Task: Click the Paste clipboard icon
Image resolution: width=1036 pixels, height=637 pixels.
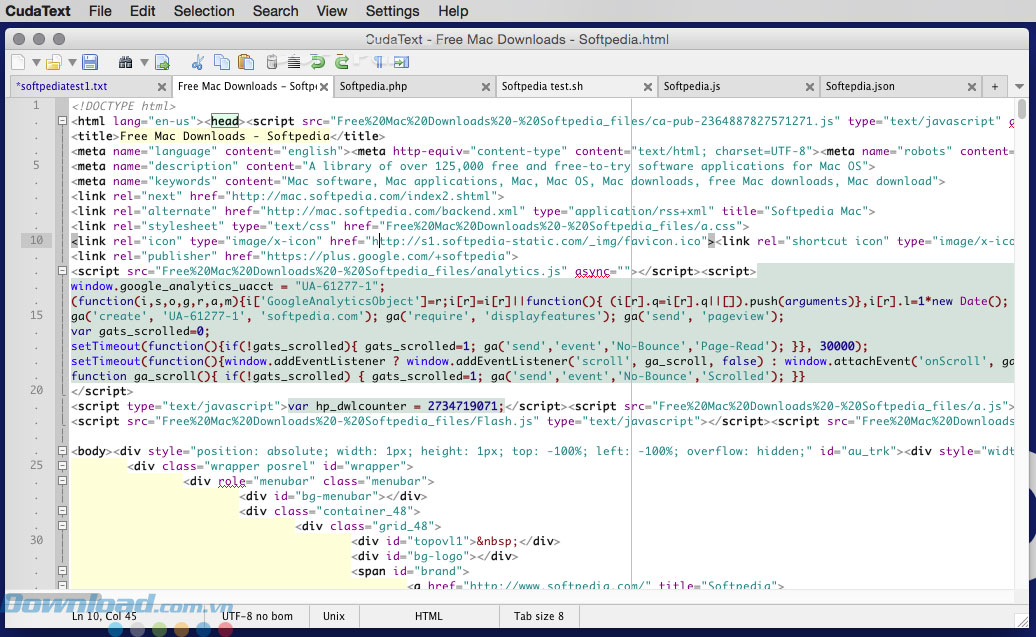Action: (246, 62)
